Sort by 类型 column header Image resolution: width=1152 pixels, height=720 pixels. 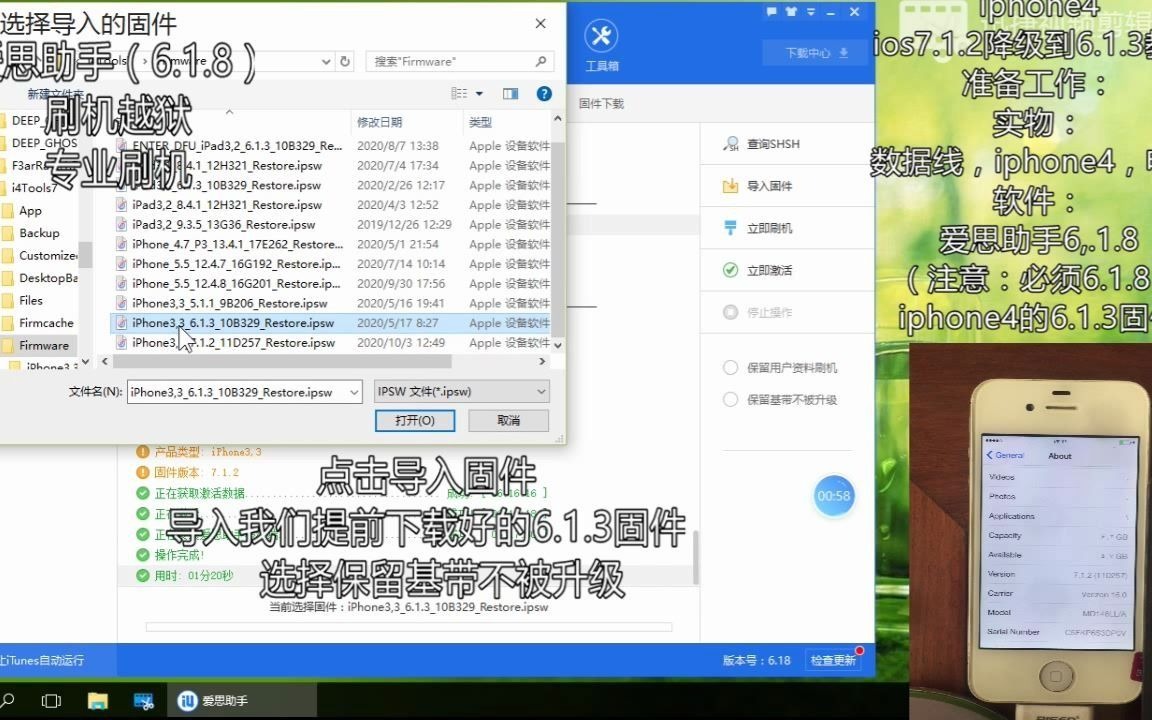(480, 122)
